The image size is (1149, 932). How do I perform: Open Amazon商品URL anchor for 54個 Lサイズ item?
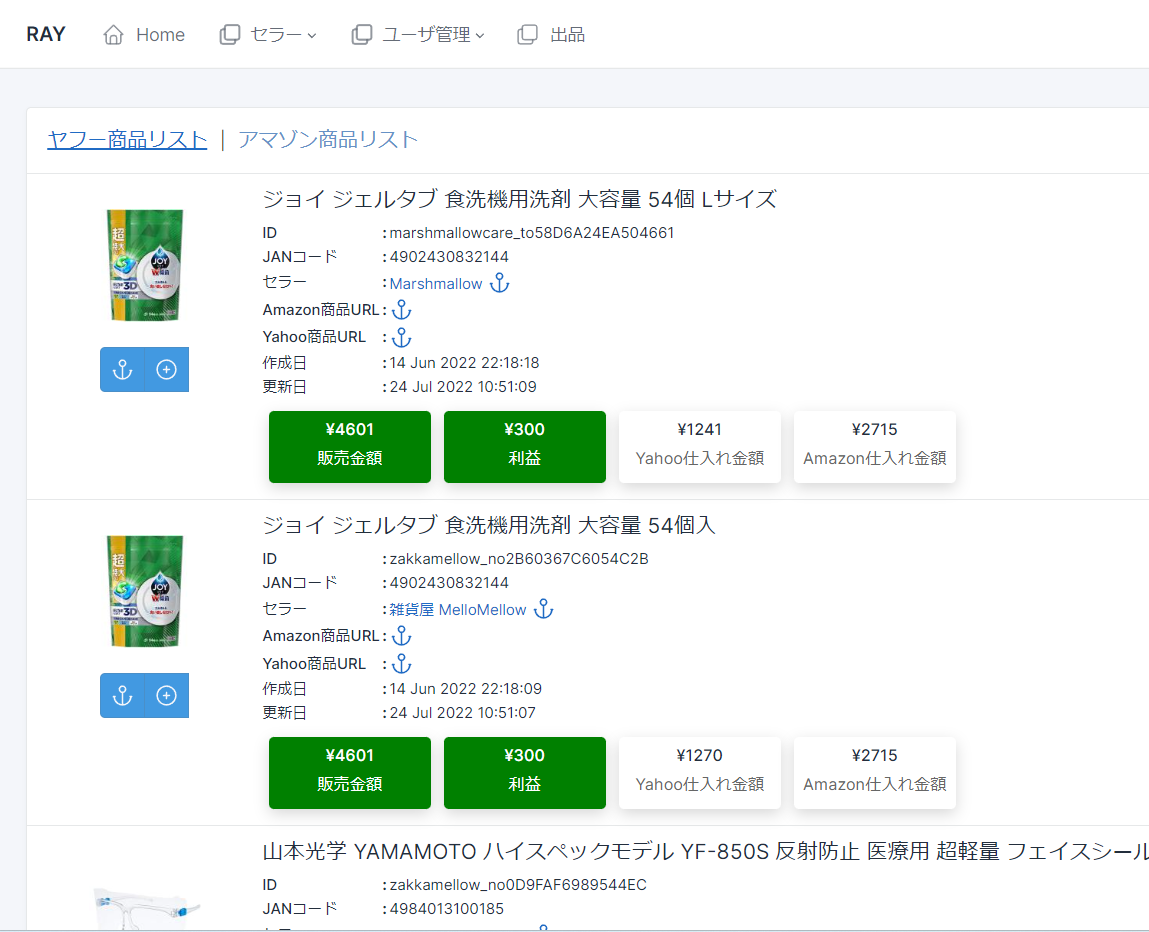click(402, 310)
